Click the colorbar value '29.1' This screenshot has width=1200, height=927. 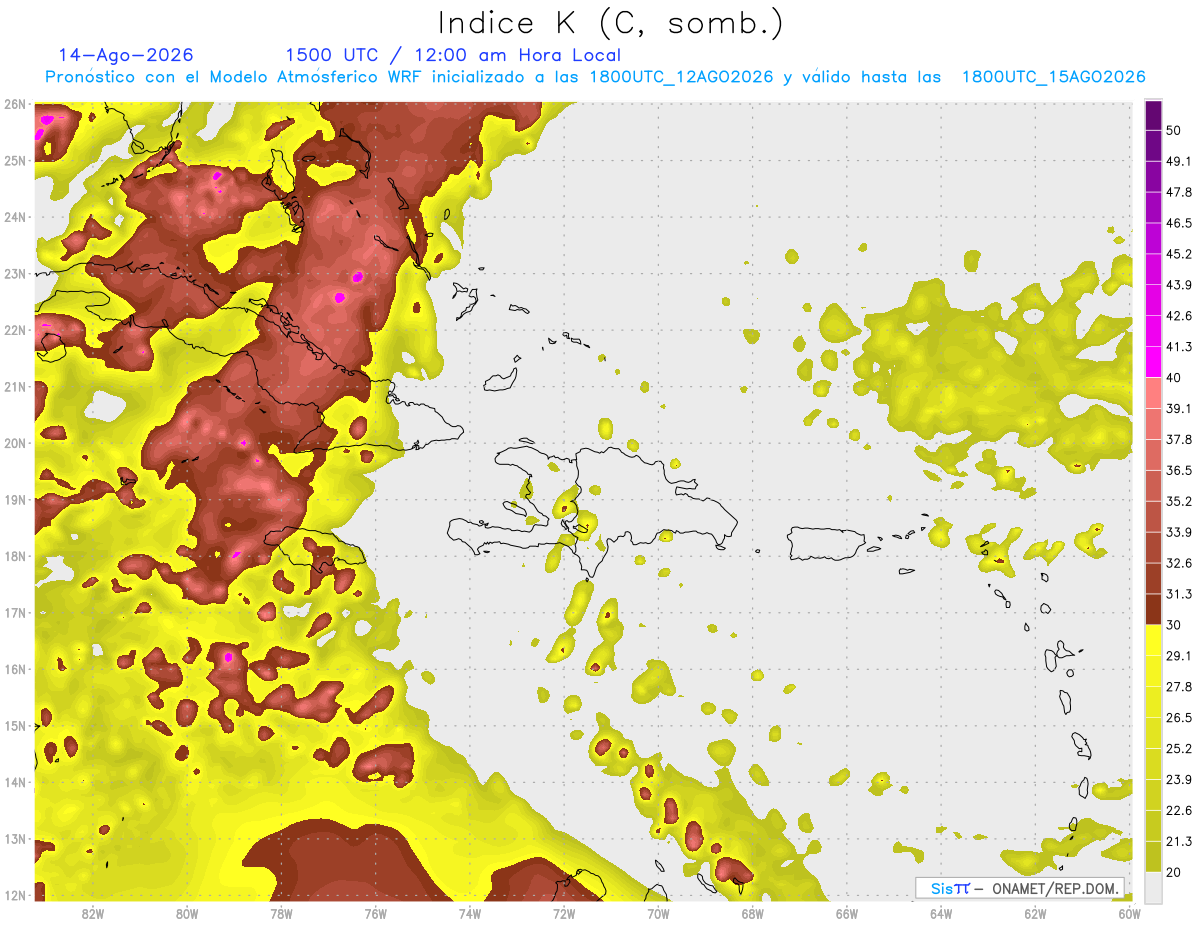[x=1179, y=656]
